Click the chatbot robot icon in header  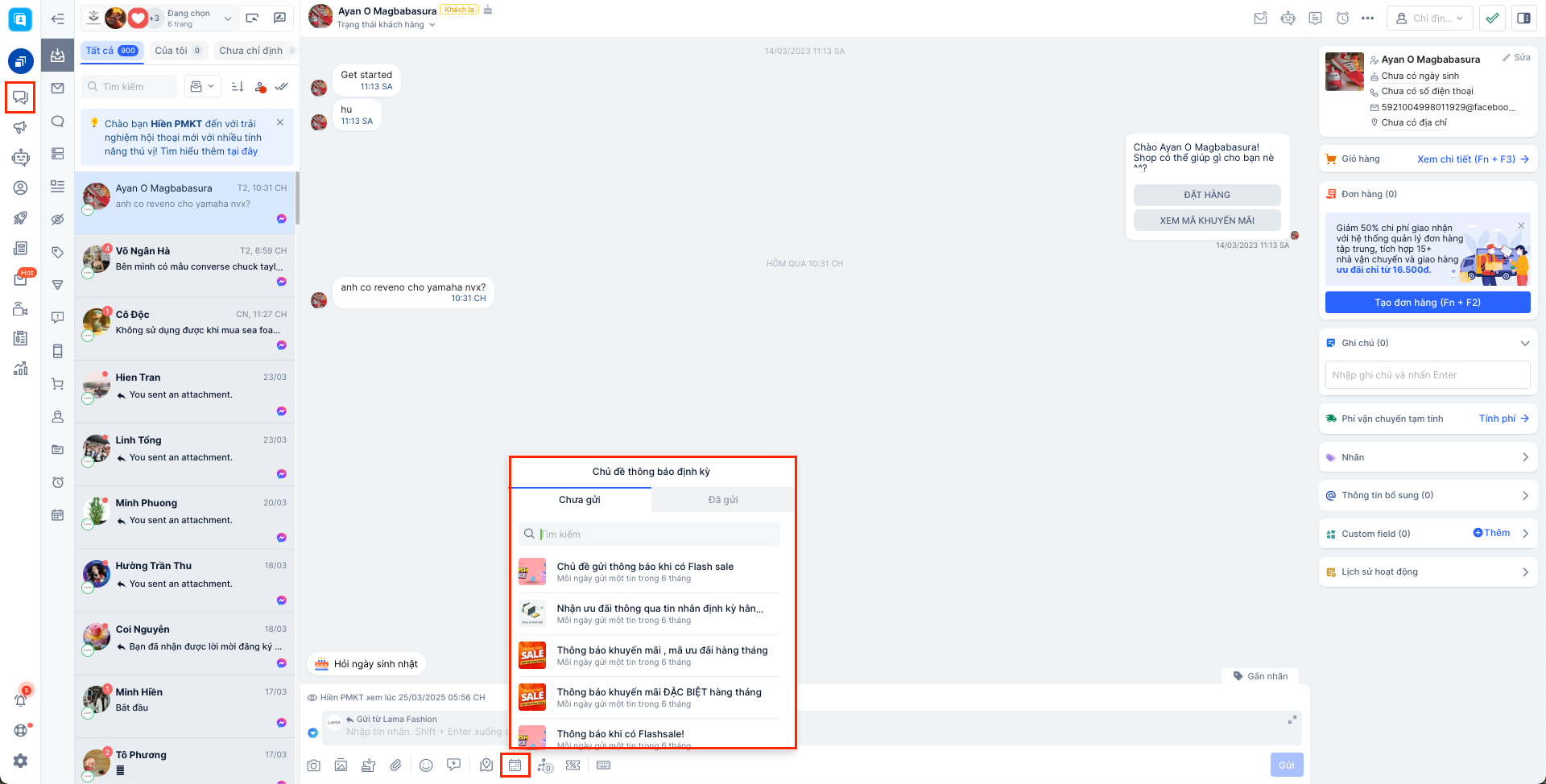pyautogui.click(x=1288, y=18)
